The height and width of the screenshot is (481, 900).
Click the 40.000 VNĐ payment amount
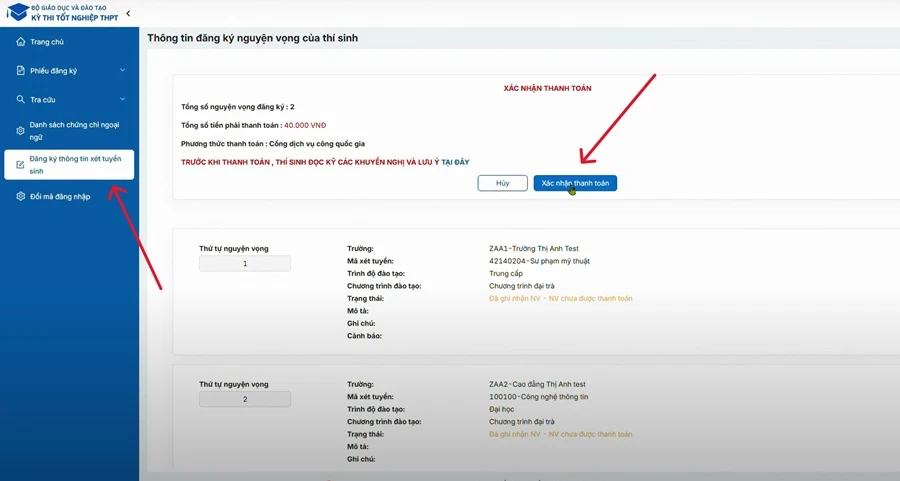point(305,125)
